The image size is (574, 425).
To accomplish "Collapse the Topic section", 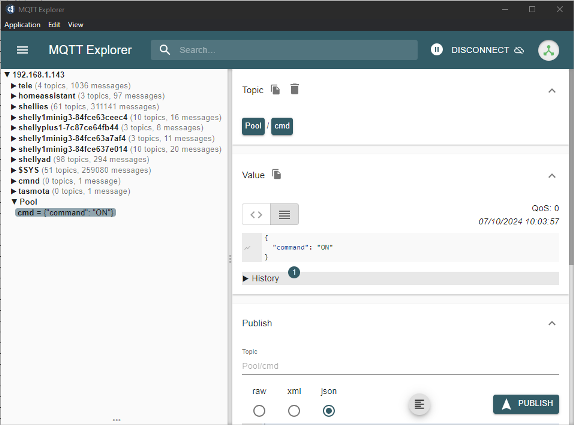I will coord(552,90).
